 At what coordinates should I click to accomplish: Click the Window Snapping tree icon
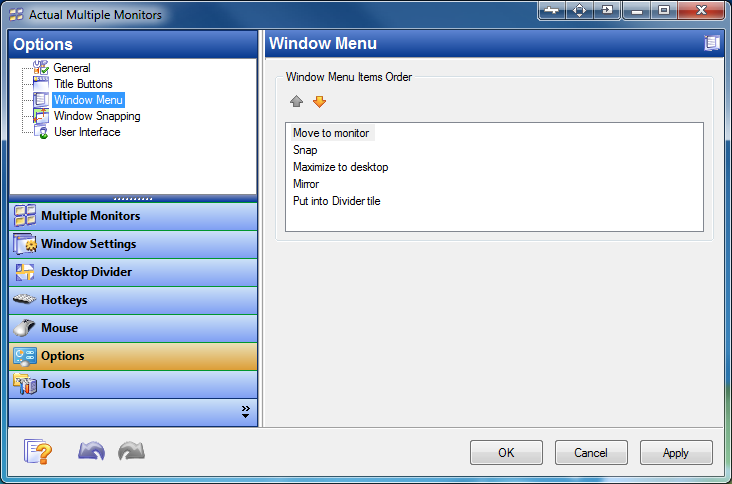[x=41, y=116]
